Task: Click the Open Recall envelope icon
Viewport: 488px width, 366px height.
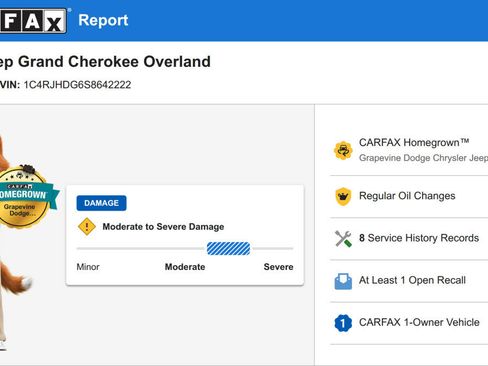Action: (x=343, y=281)
